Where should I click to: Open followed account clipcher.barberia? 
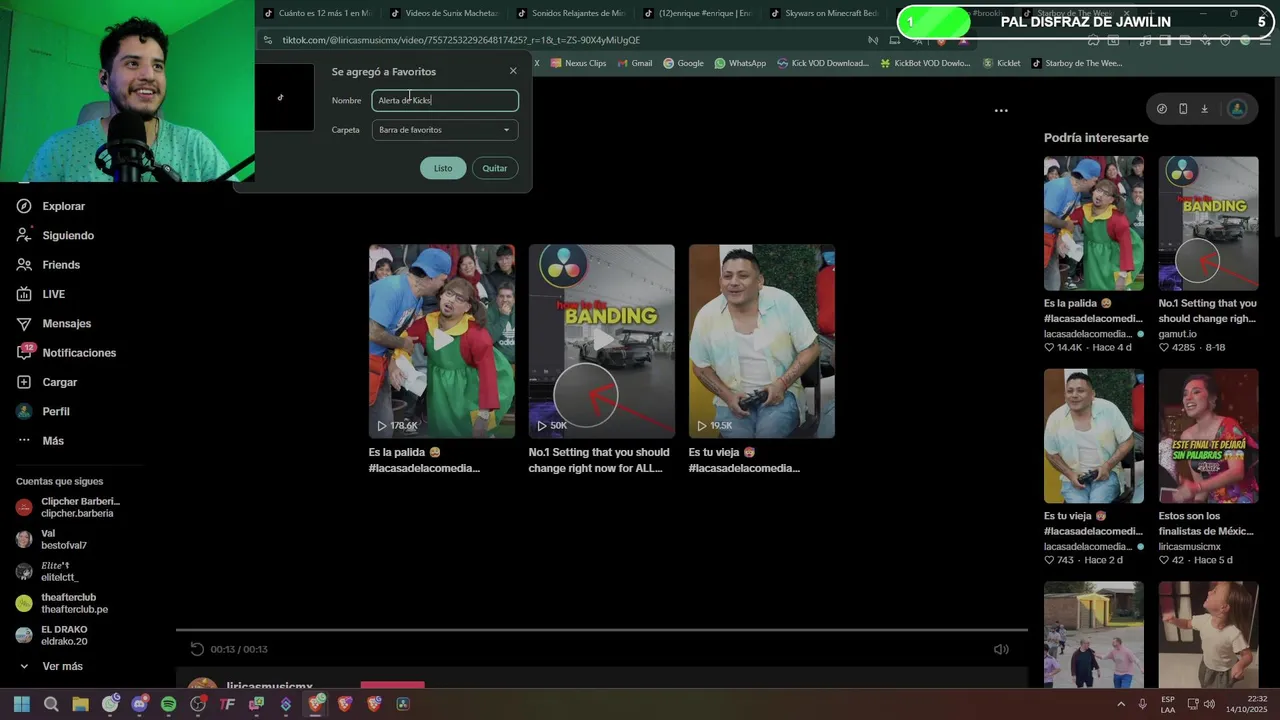[68, 507]
